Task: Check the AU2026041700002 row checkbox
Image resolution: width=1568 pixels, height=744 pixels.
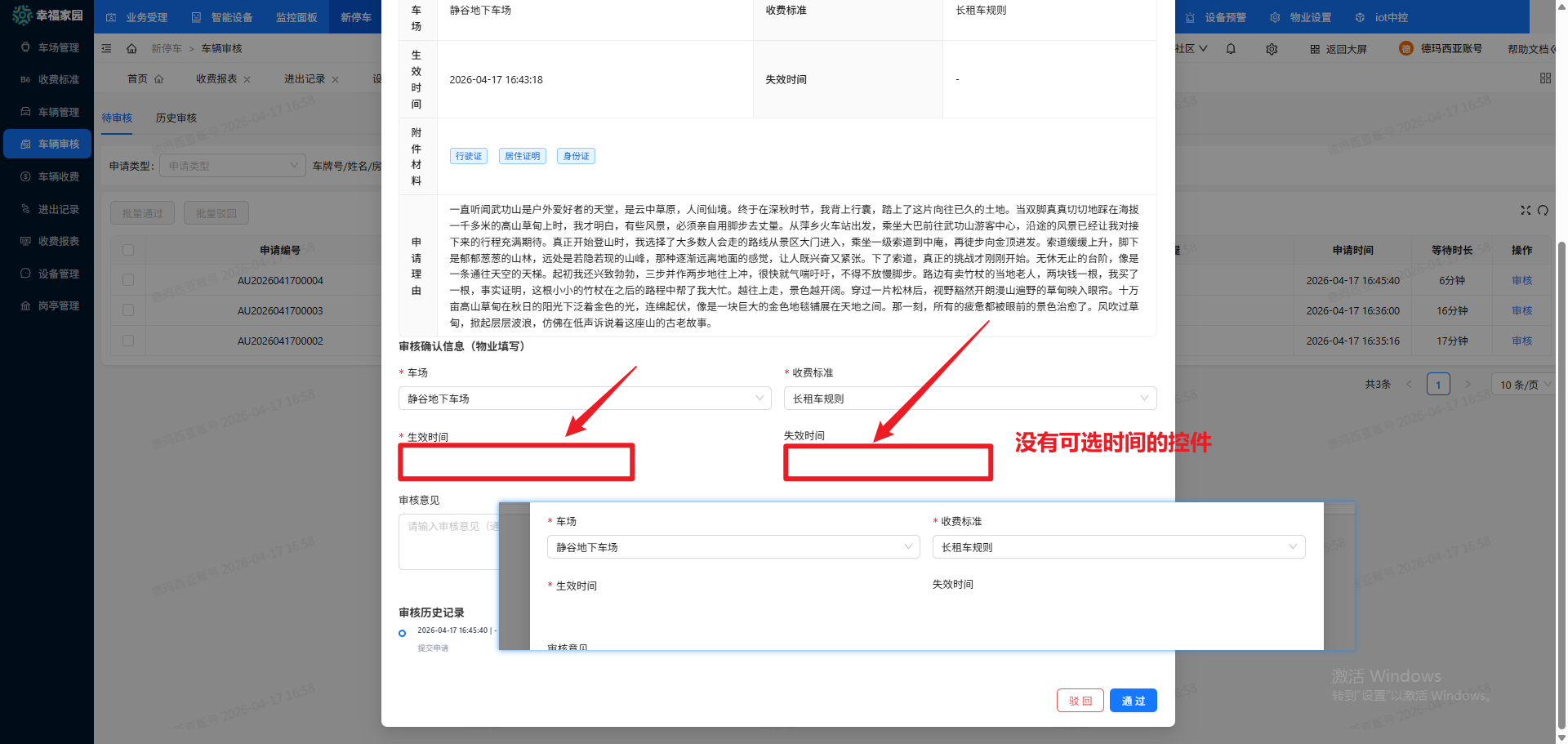Action: pyautogui.click(x=128, y=341)
